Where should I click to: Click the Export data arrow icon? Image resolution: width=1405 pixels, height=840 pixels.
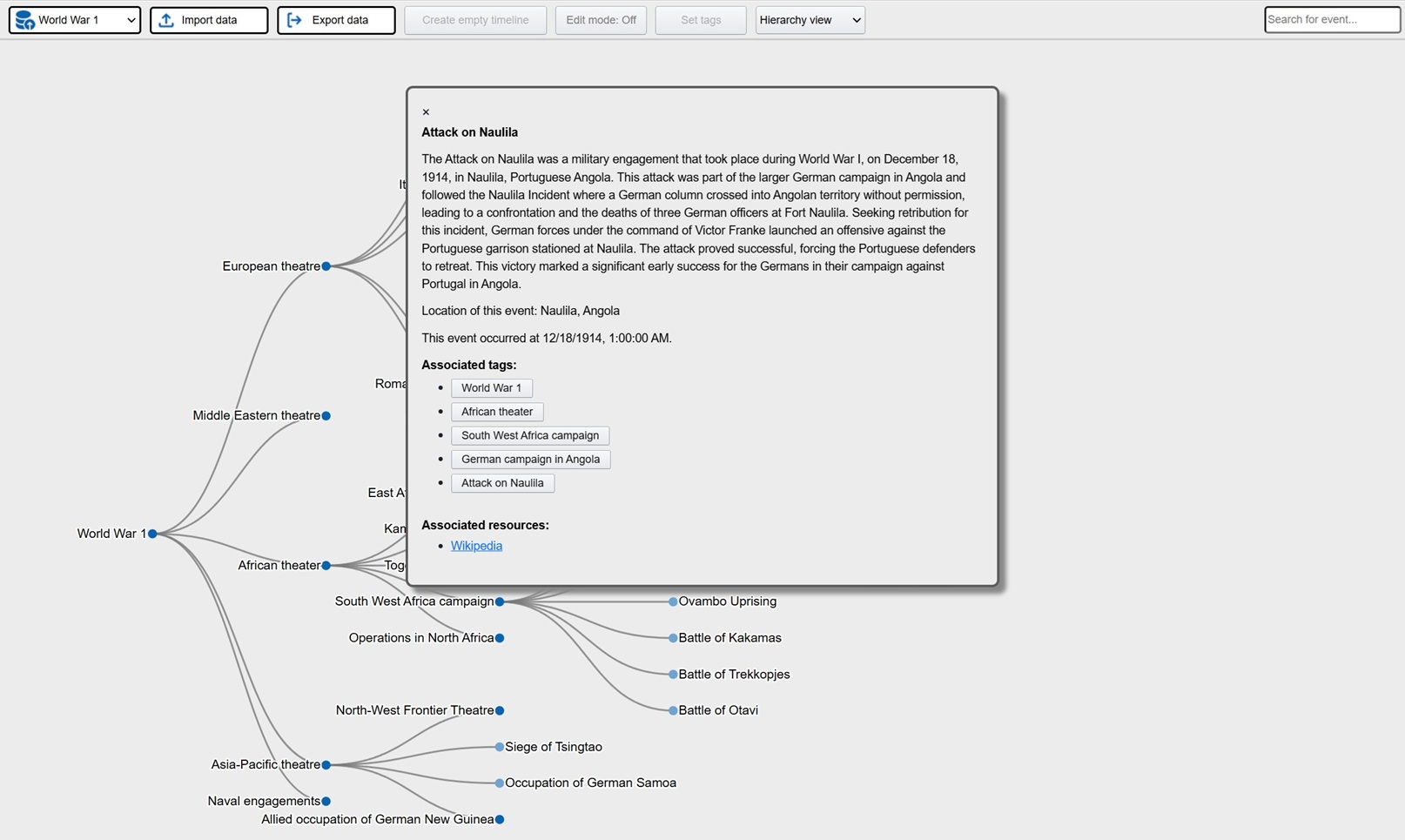click(x=294, y=20)
